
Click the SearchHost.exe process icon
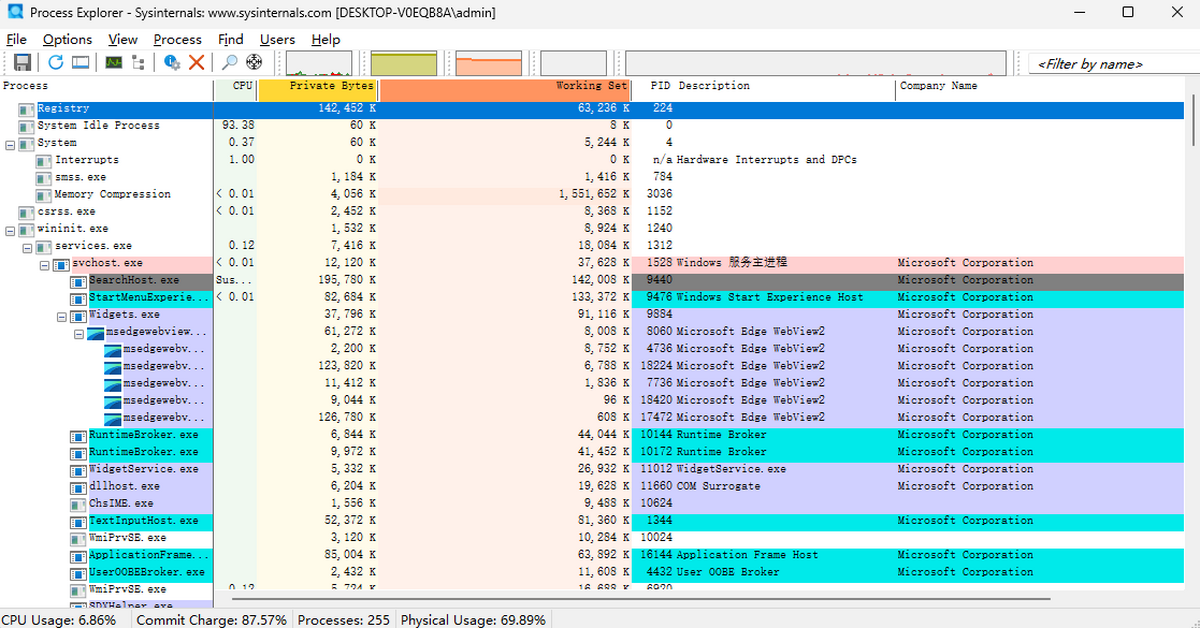click(78, 281)
